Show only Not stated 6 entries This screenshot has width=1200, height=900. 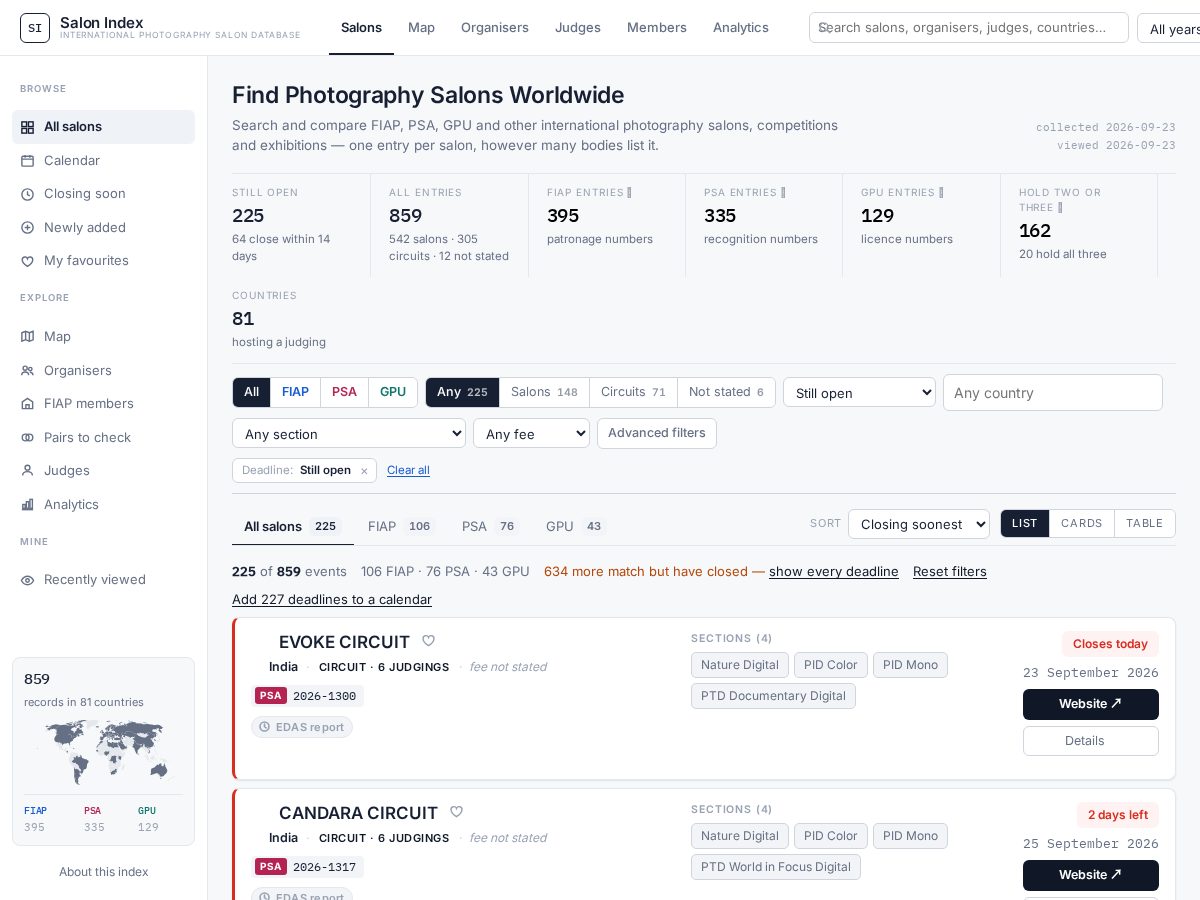point(726,392)
